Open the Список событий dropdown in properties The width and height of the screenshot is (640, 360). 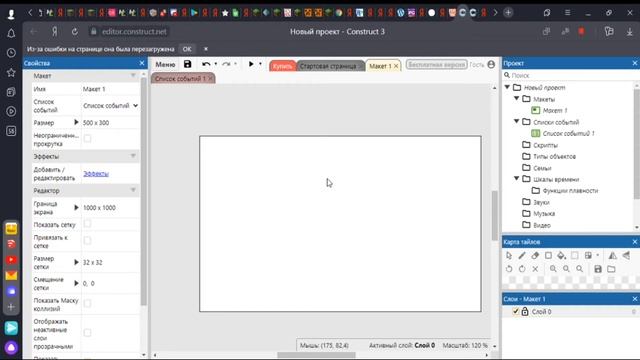tap(110, 106)
